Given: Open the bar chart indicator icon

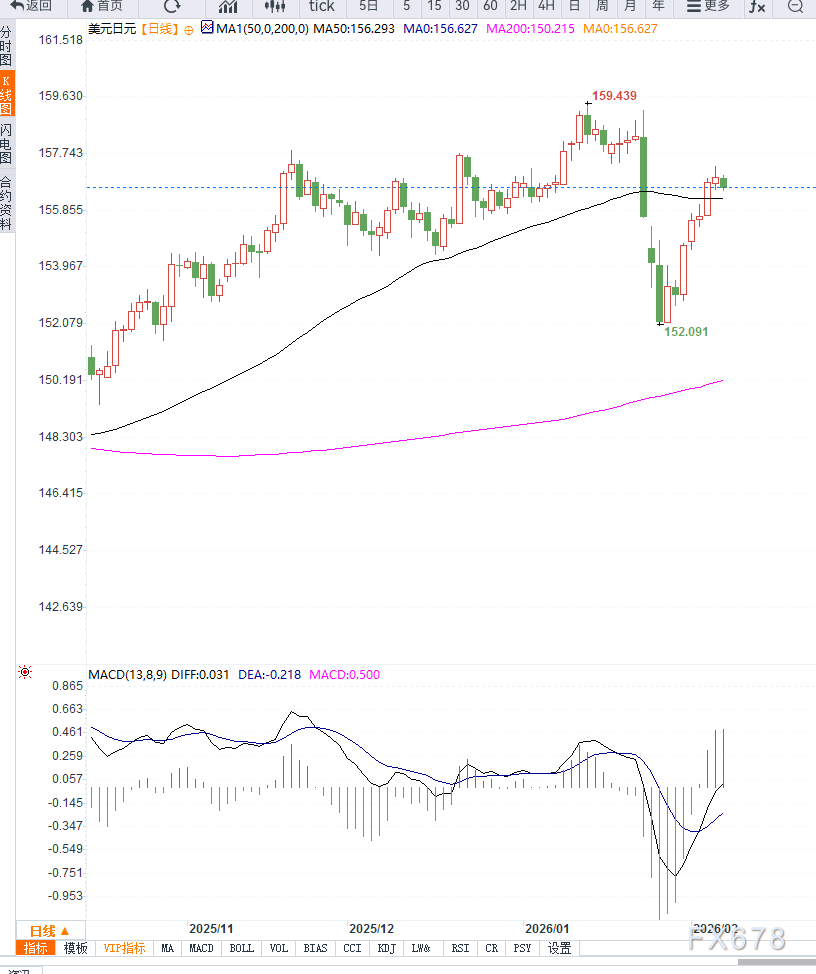Looking at the screenshot, I should pyautogui.click(x=228, y=6).
